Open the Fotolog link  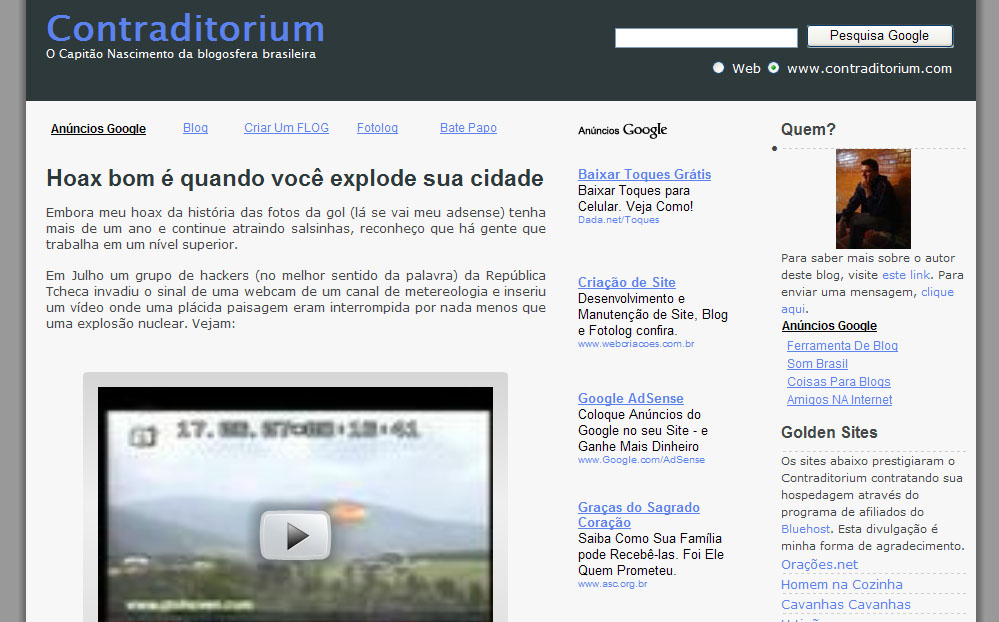[377, 128]
